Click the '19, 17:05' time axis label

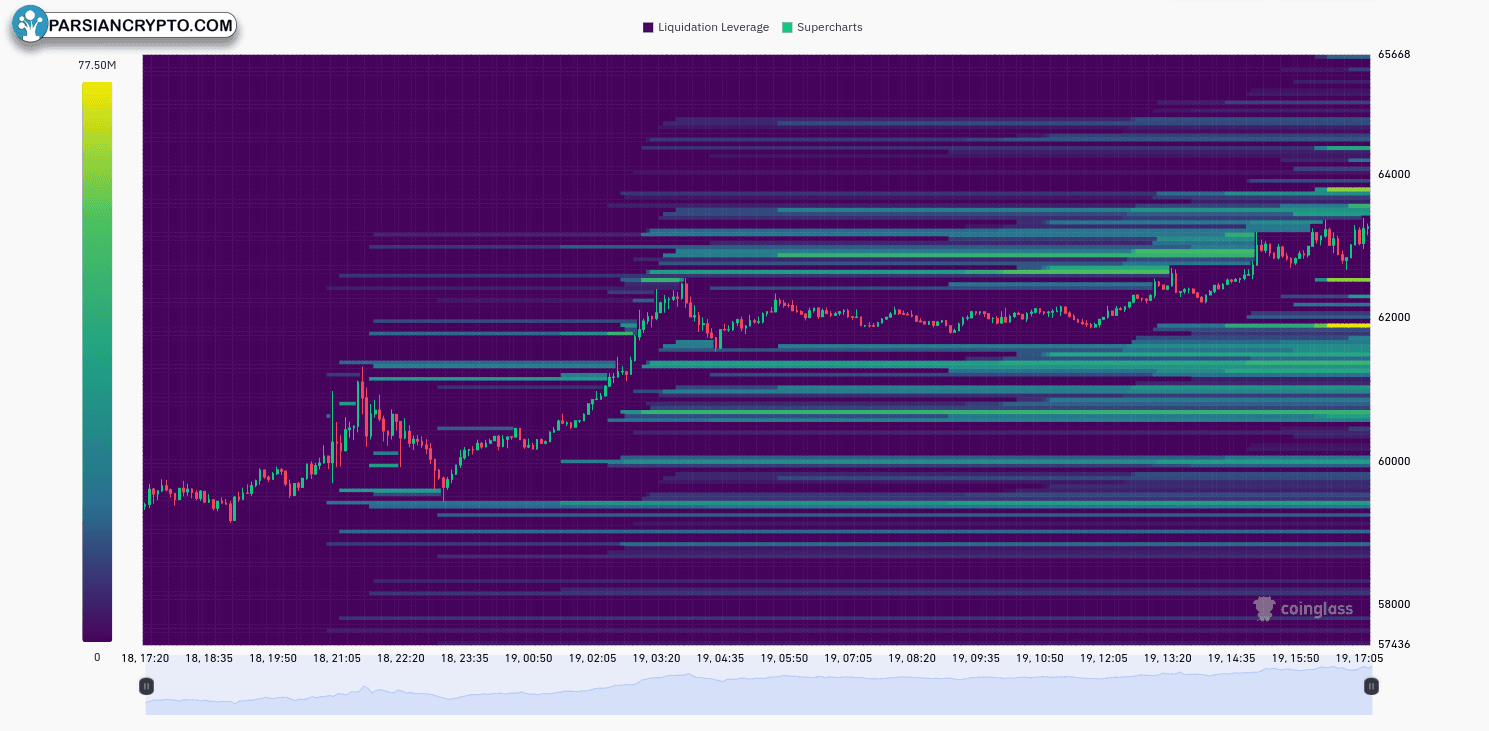1359,658
